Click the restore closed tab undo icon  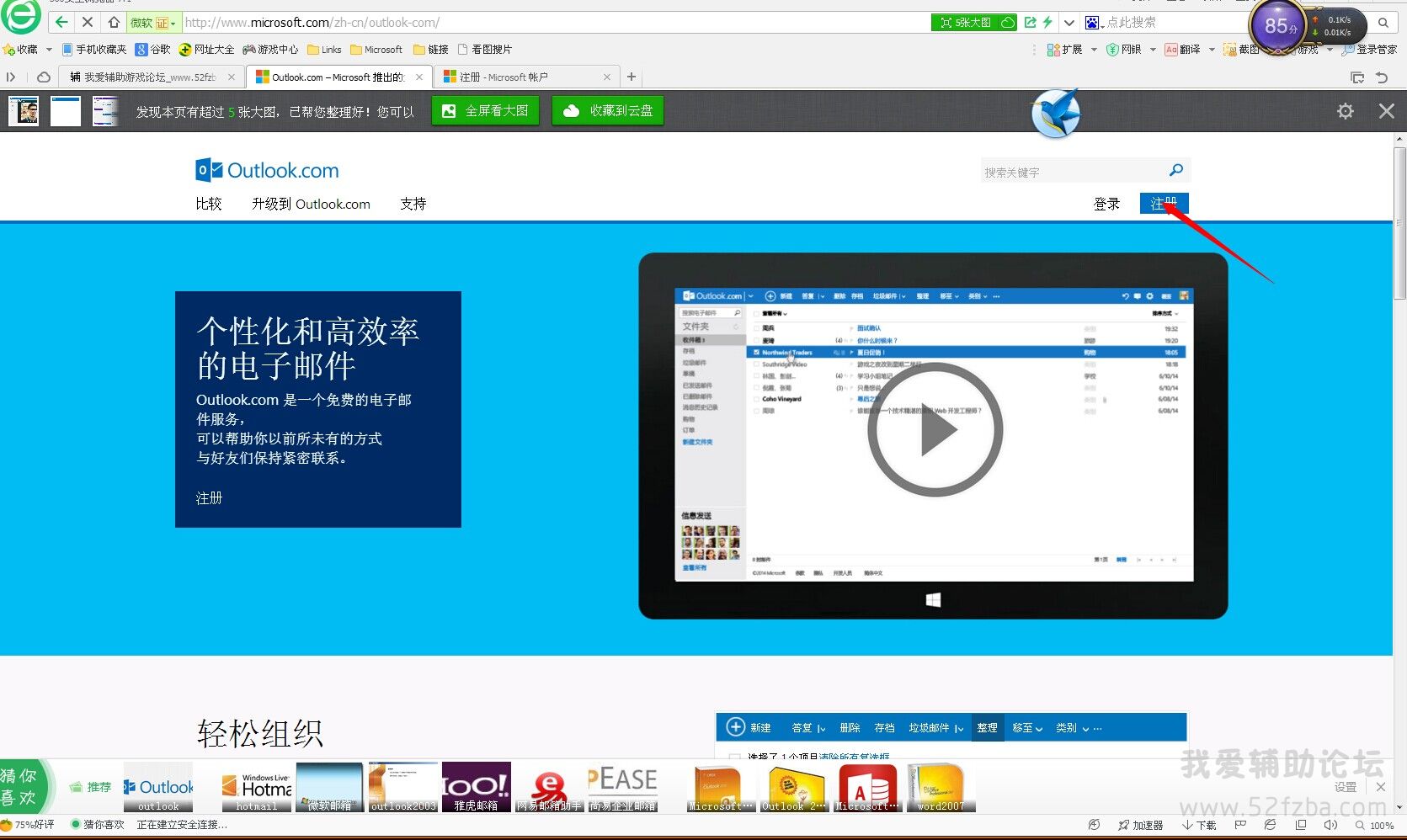[1382, 77]
